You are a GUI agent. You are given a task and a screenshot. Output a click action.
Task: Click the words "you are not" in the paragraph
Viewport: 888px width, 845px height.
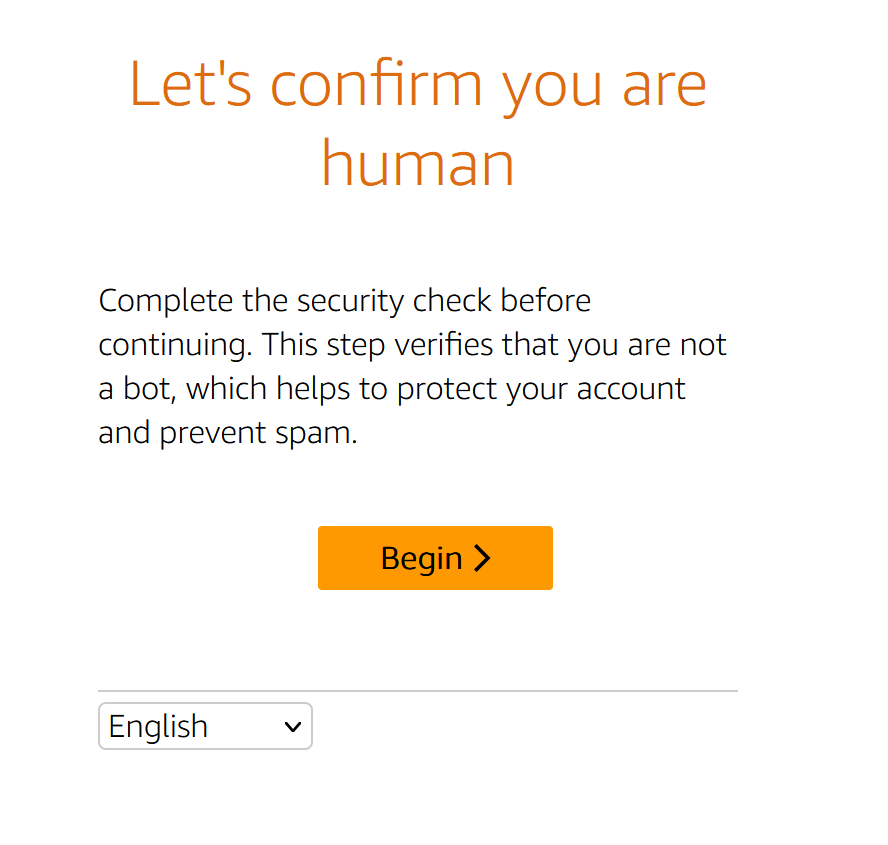(647, 345)
